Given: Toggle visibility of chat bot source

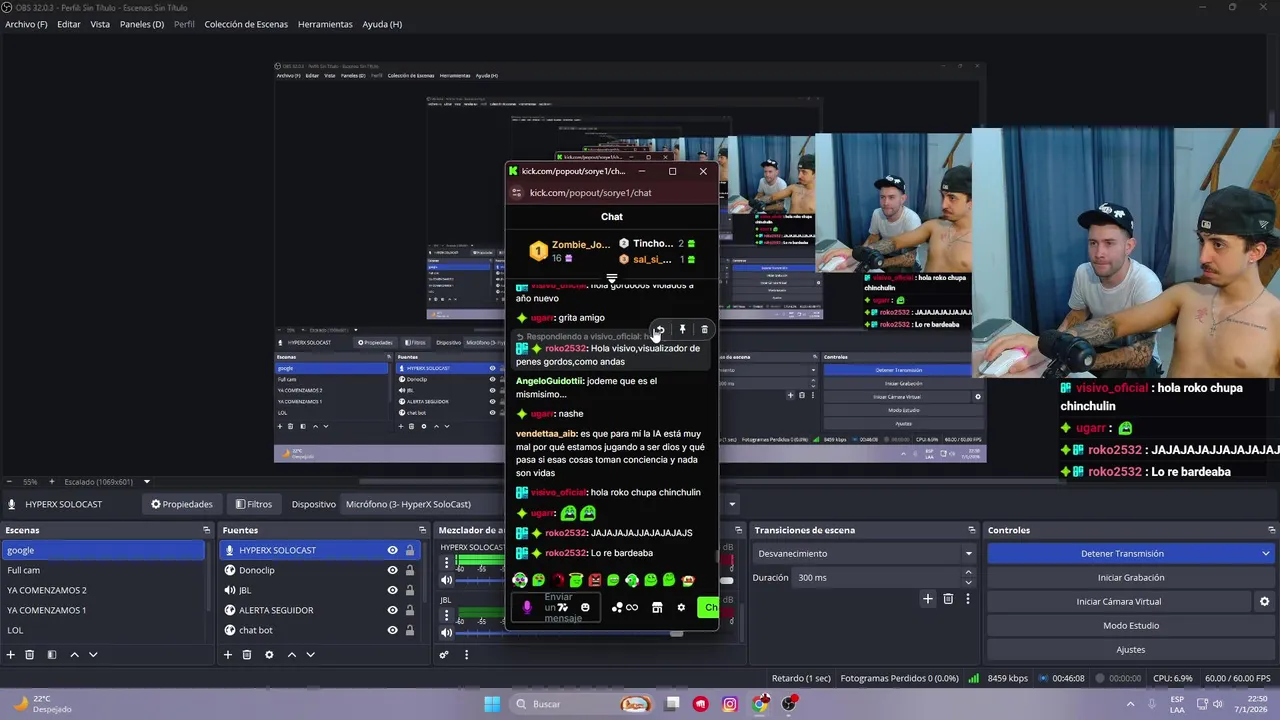Looking at the screenshot, I should [392, 630].
